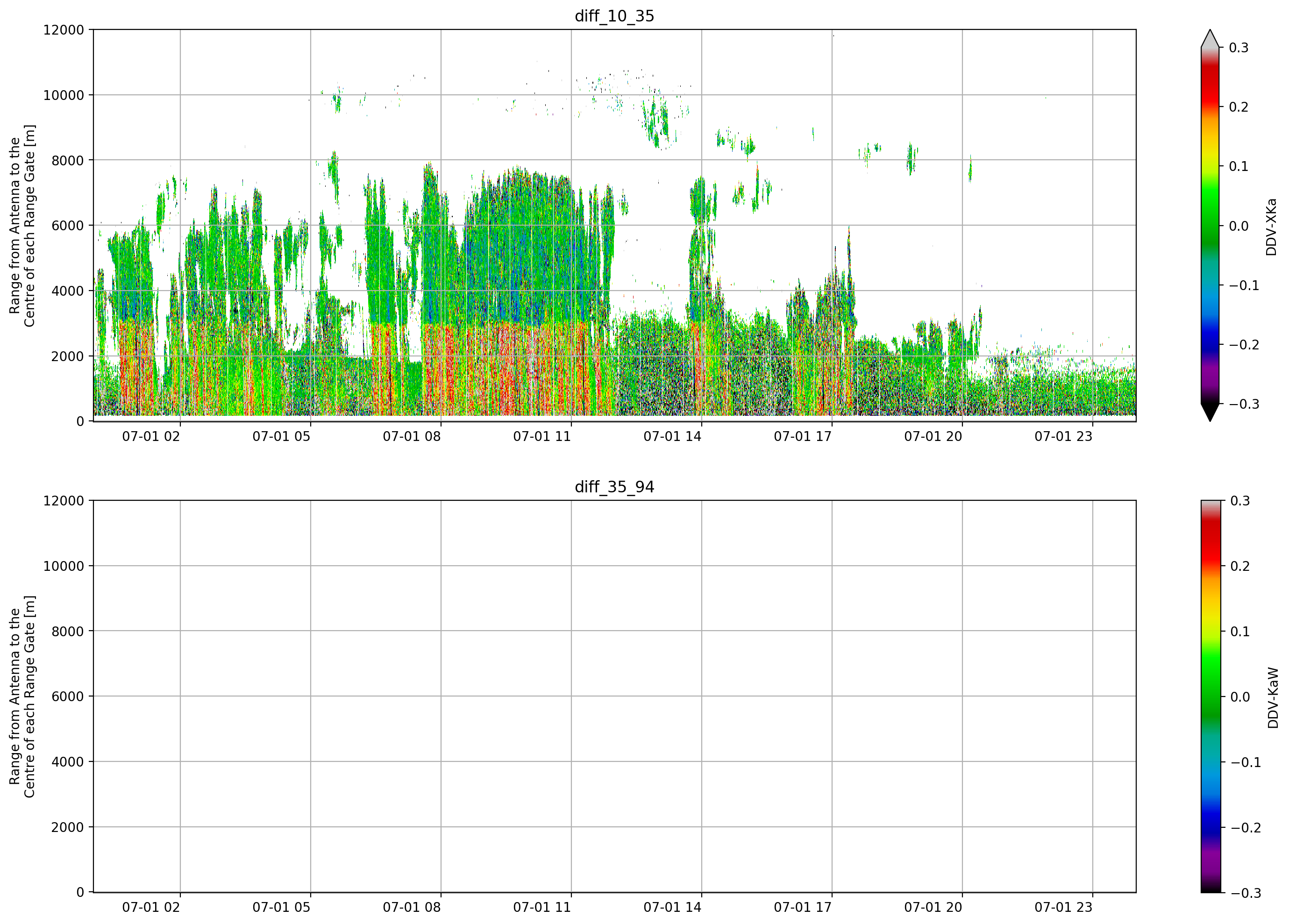The image size is (1289, 924).
Task: Click the 0.3 tick on the DDV-XKa colorbar
Action: (1239, 48)
